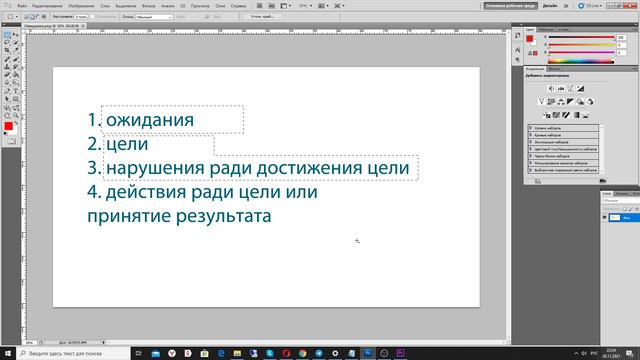Add a Color Balance adjustment
The height and width of the screenshot is (360, 640).
point(561,102)
